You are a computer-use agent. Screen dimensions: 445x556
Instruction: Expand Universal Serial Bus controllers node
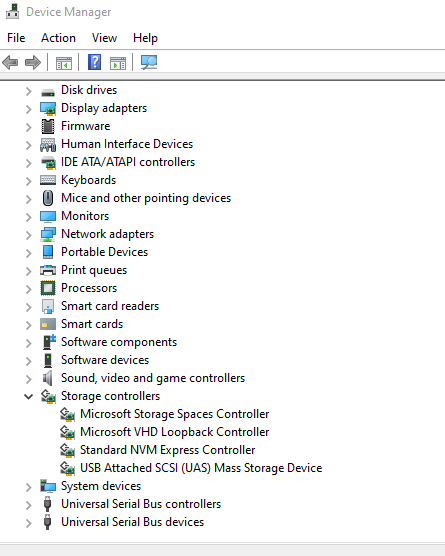(29, 505)
